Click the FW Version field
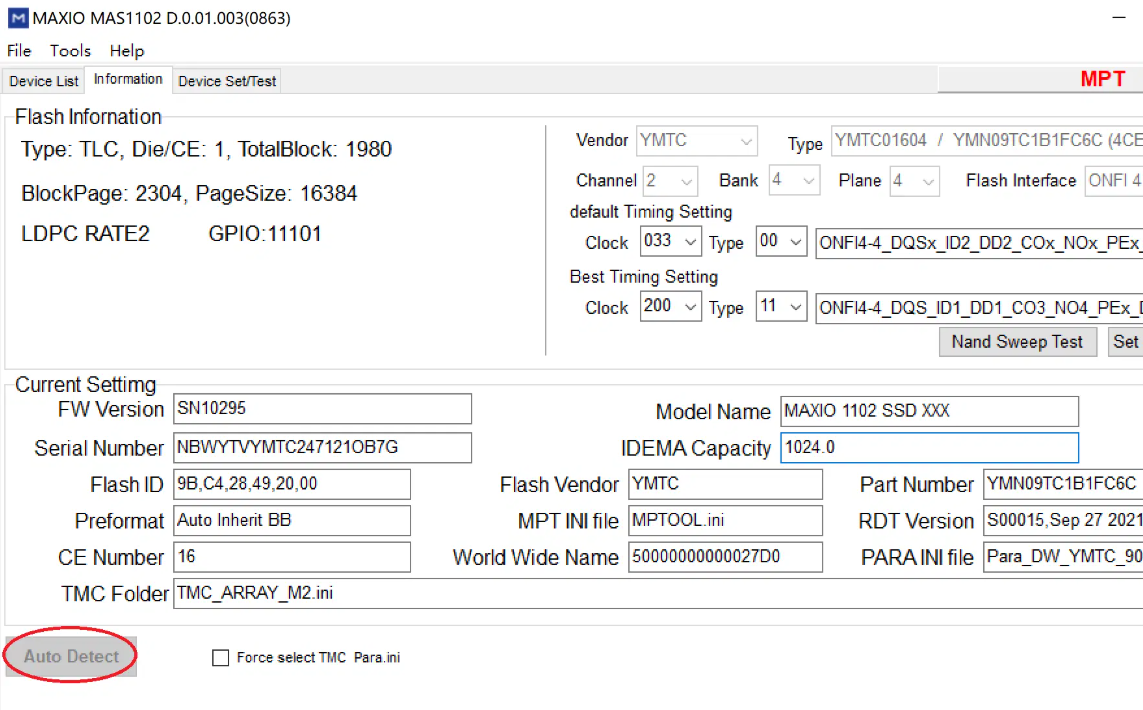The width and height of the screenshot is (1143, 710). 322,409
